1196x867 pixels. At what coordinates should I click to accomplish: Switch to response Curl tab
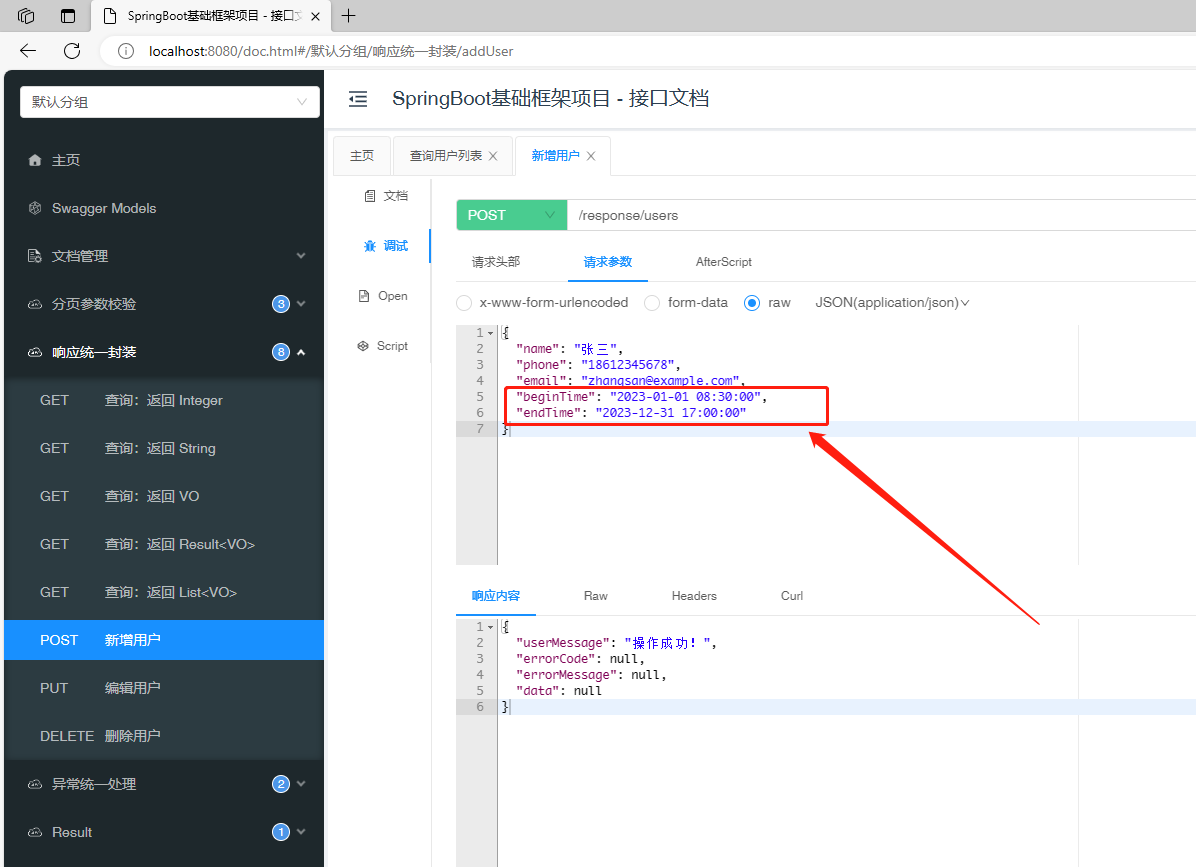coord(792,596)
